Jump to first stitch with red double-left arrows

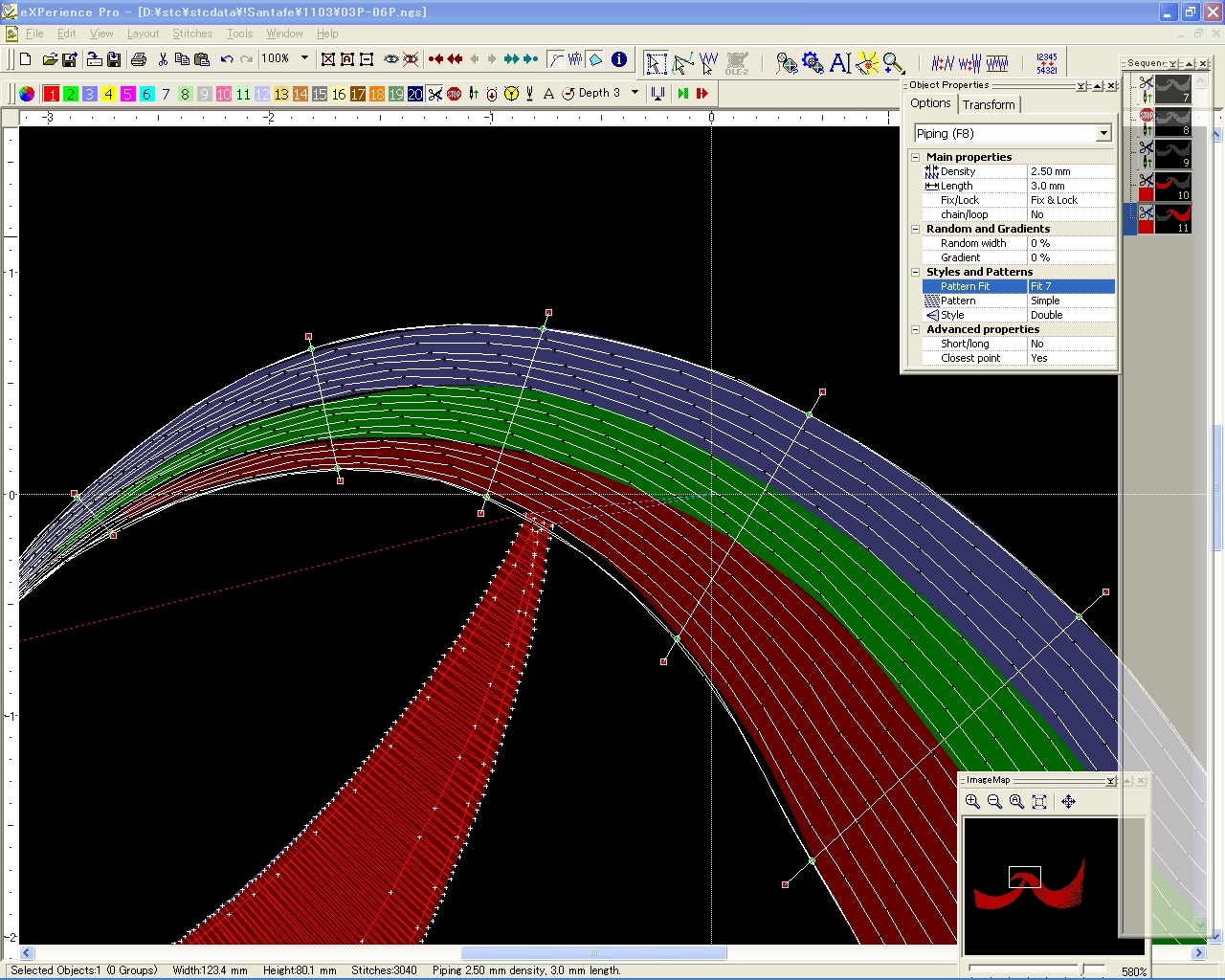pyautogui.click(x=455, y=59)
